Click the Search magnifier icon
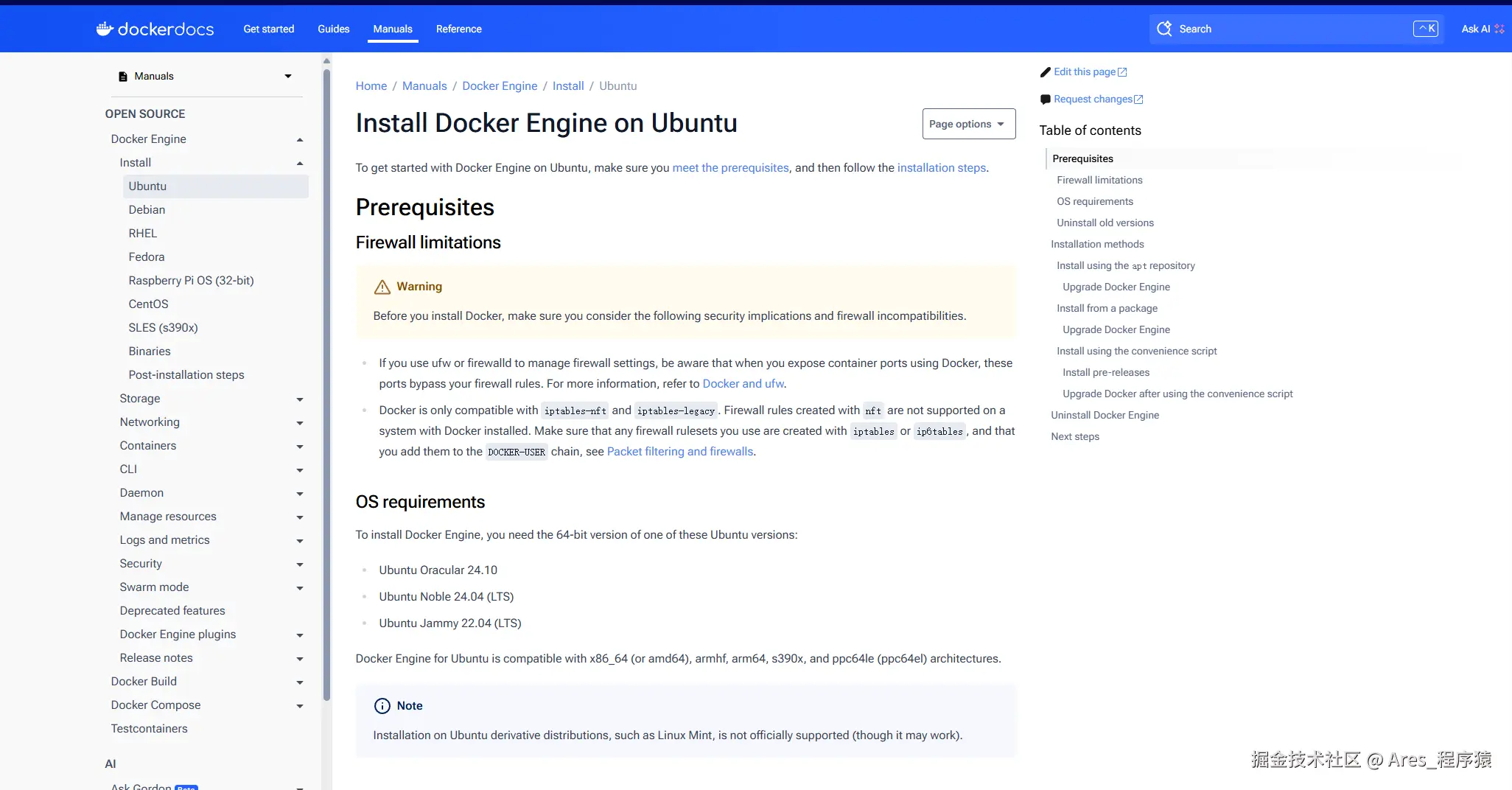Screen dimensions: 1512x790 click(x=1164, y=29)
